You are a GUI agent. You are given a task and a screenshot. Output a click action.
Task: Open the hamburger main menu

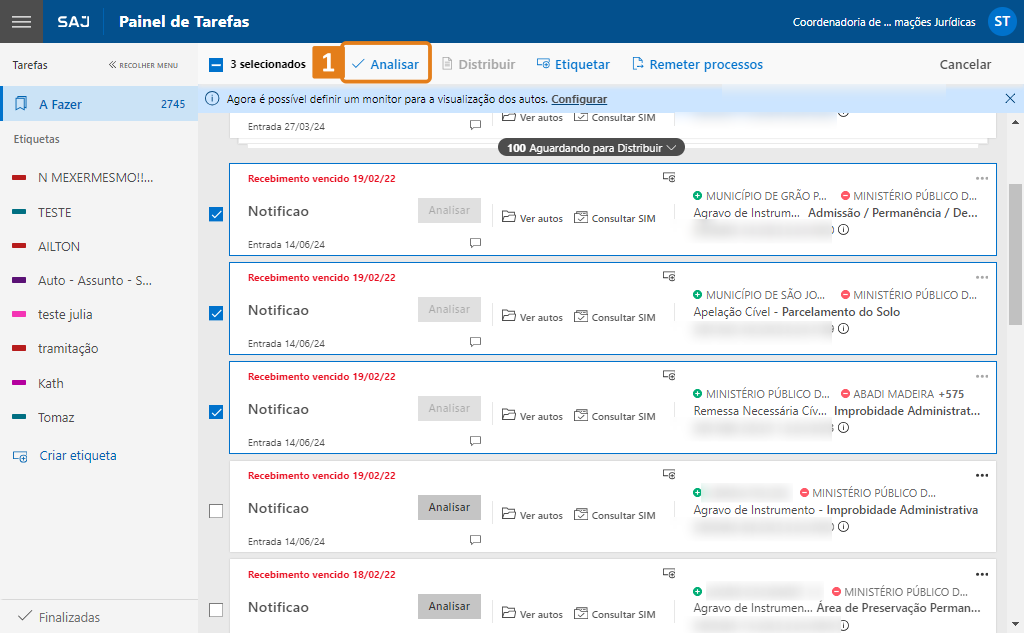pyautogui.click(x=21, y=21)
